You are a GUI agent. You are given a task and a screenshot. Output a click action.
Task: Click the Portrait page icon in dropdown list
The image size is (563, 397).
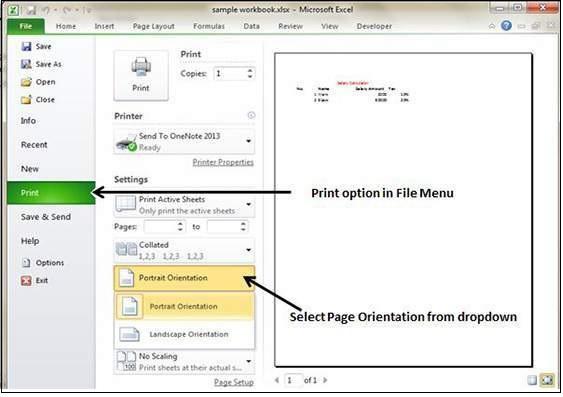point(129,306)
